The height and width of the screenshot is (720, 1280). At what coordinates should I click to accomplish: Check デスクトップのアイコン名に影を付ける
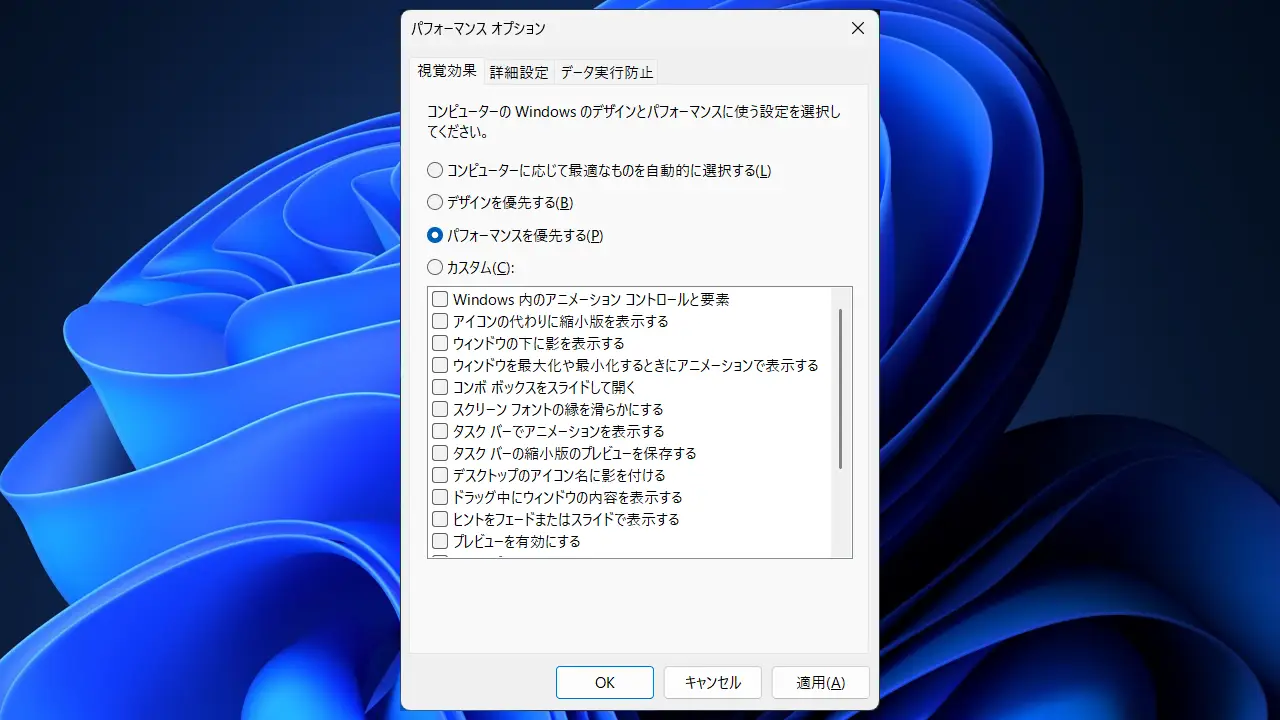point(440,475)
